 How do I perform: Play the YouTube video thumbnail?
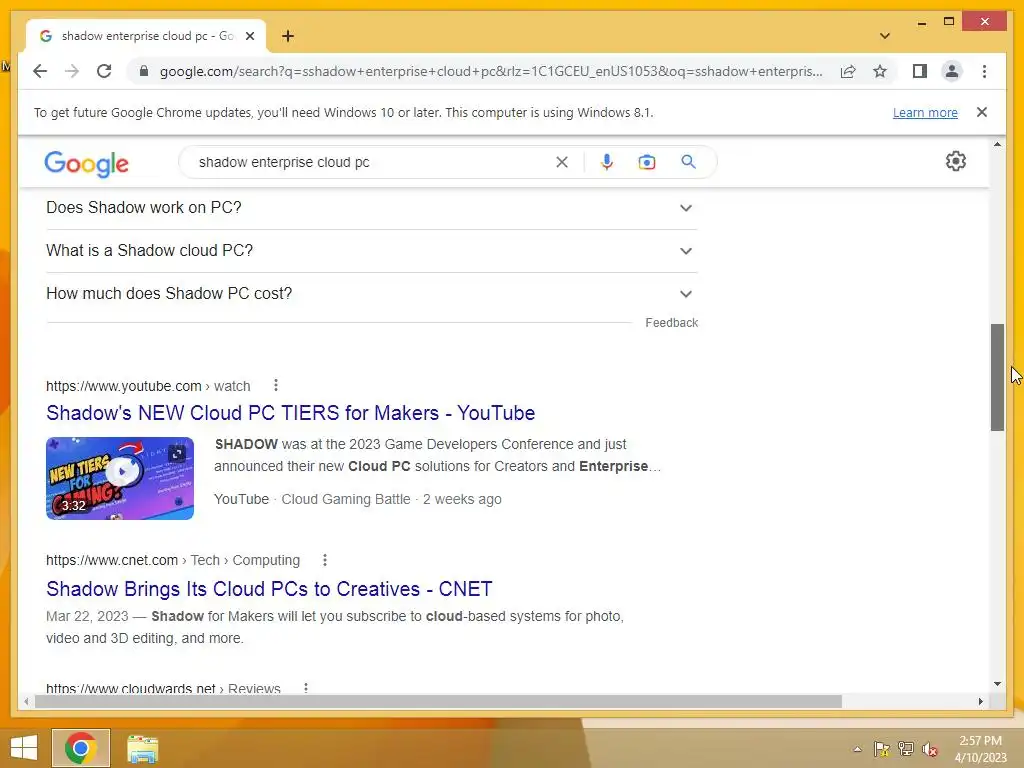(120, 478)
